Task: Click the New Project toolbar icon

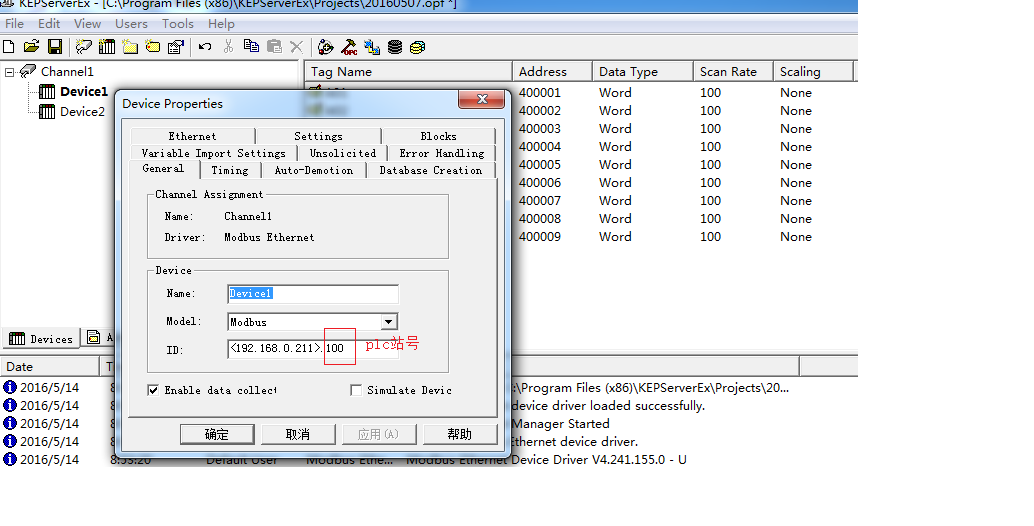Action: point(9,47)
